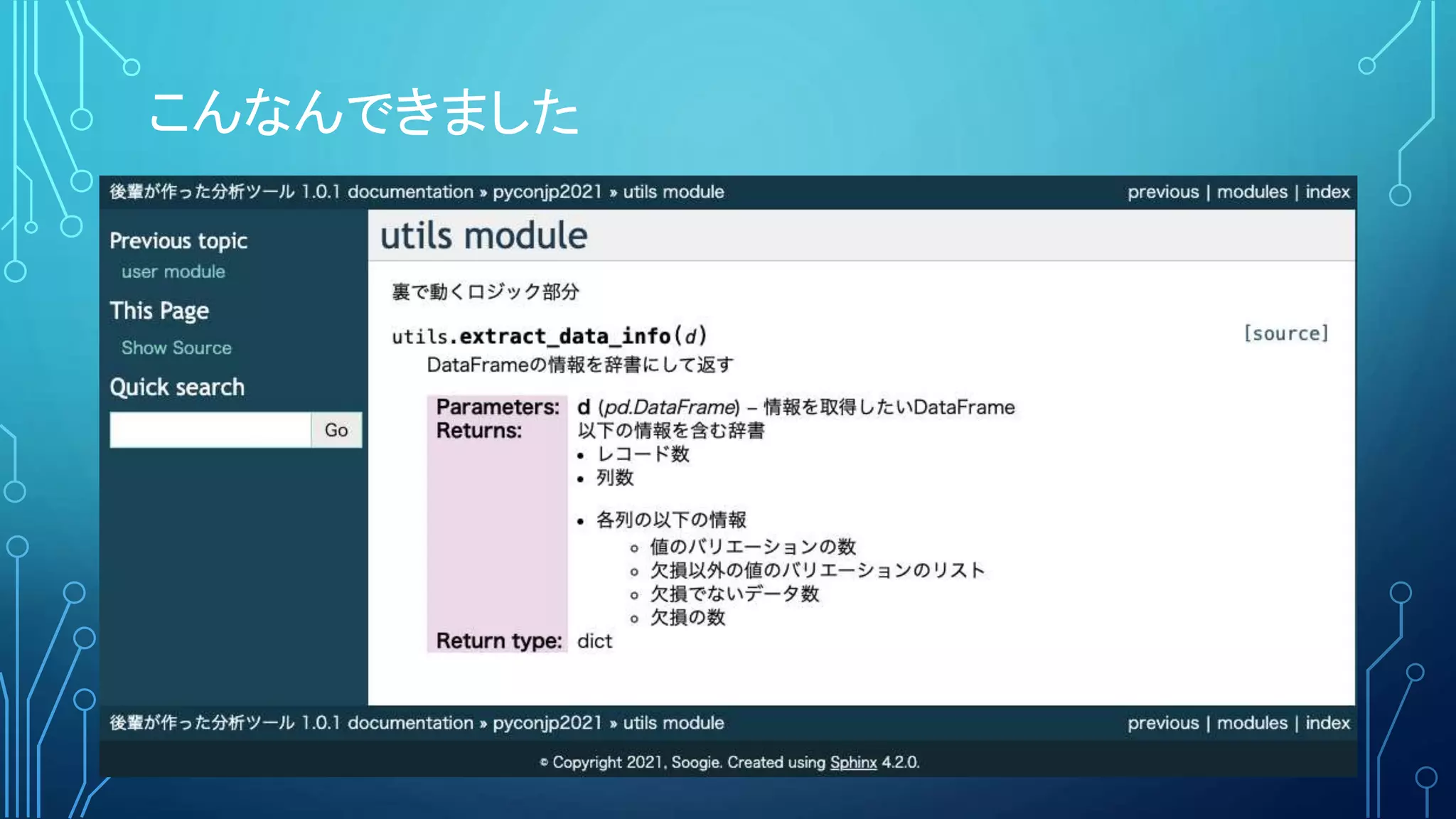Focus the Quick search text field
The image size is (1456, 819).
click(210, 429)
